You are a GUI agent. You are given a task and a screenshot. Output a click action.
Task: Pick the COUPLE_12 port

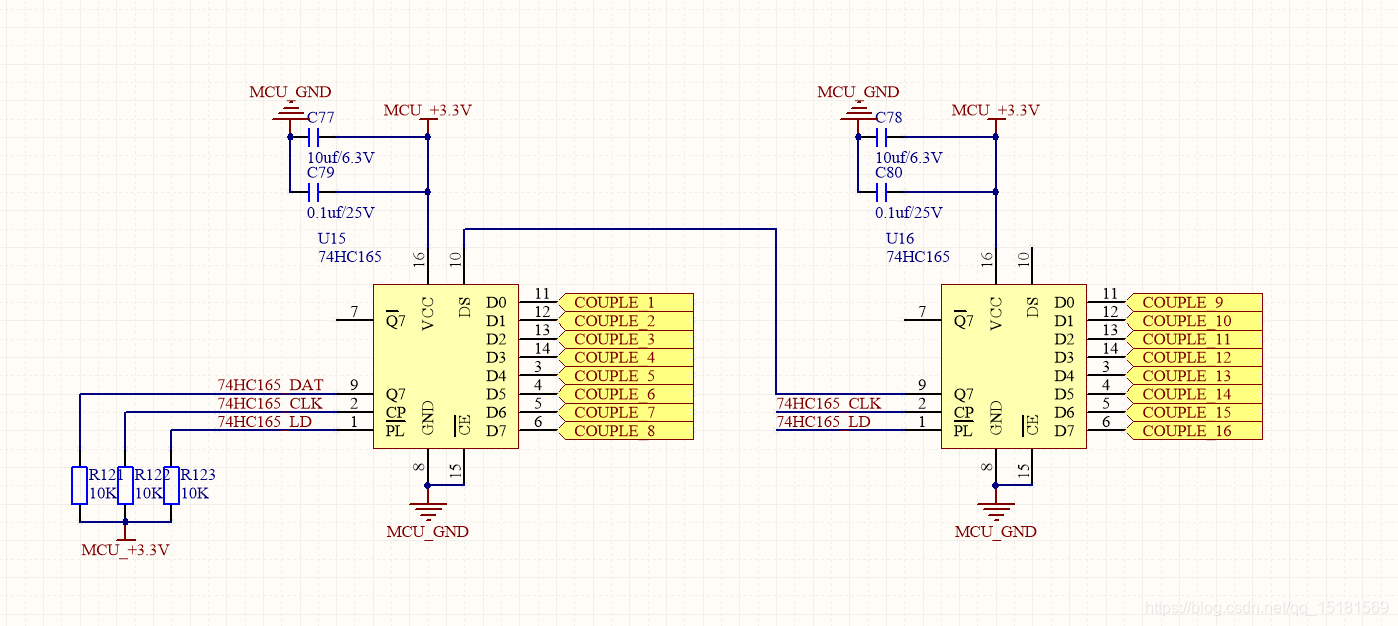pos(1194,357)
